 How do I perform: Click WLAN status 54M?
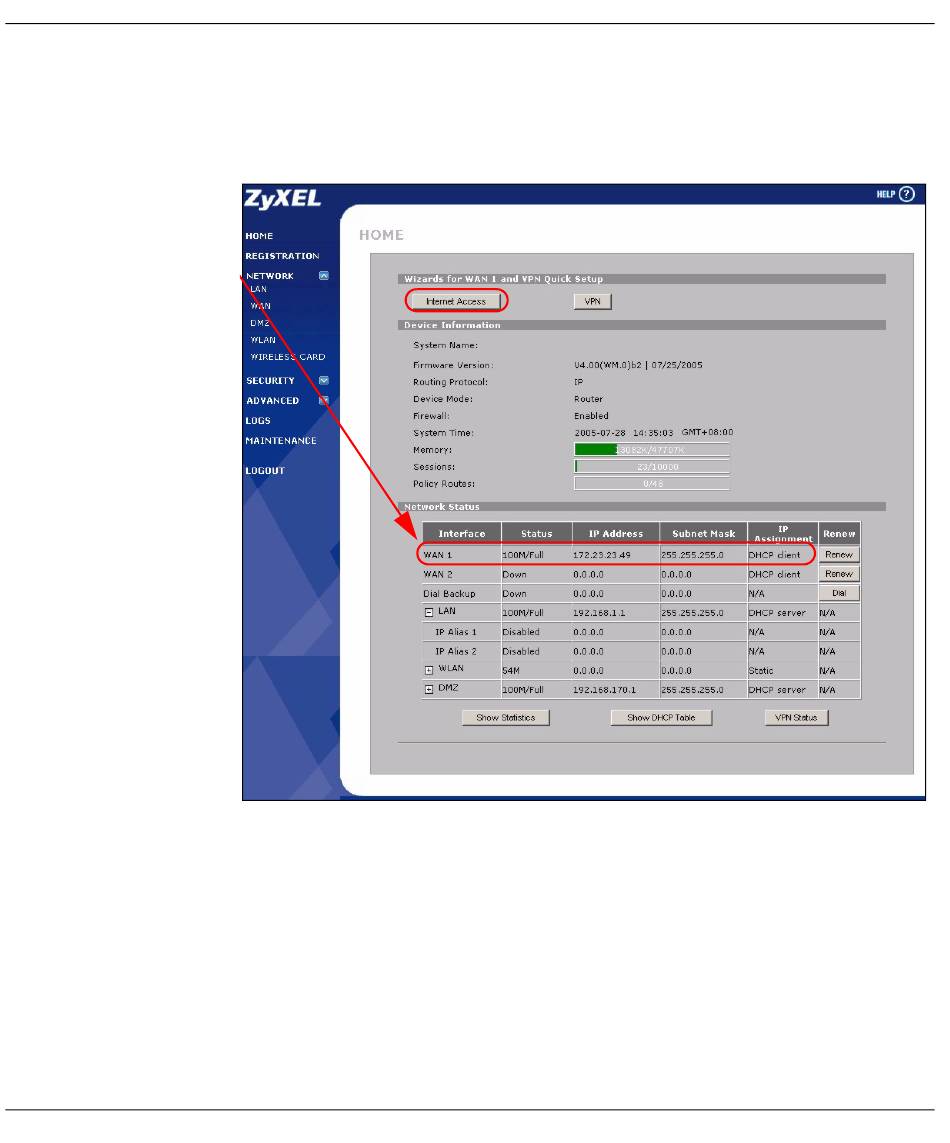tap(511, 671)
